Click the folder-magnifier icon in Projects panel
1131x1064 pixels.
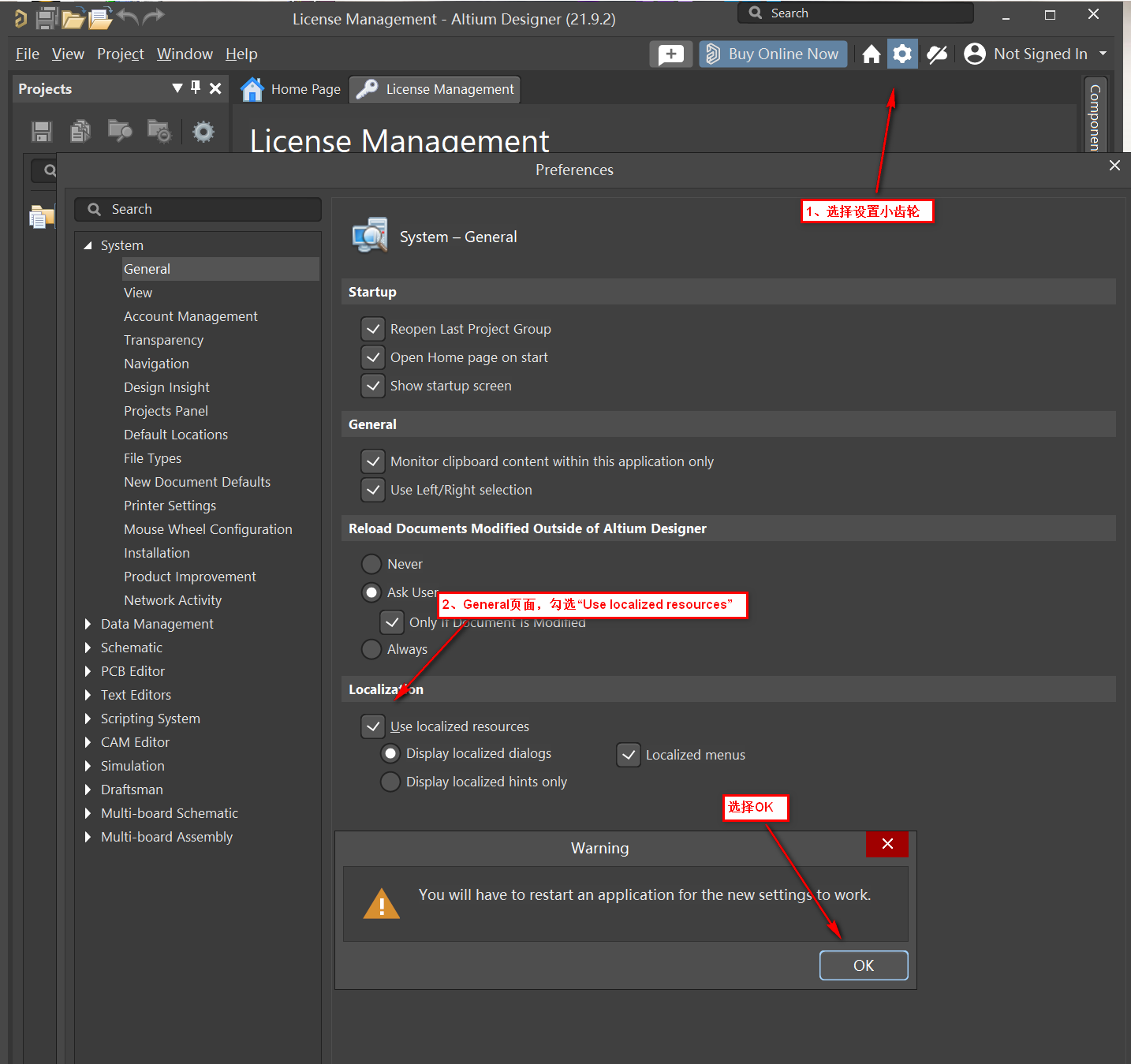coord(120,131)
